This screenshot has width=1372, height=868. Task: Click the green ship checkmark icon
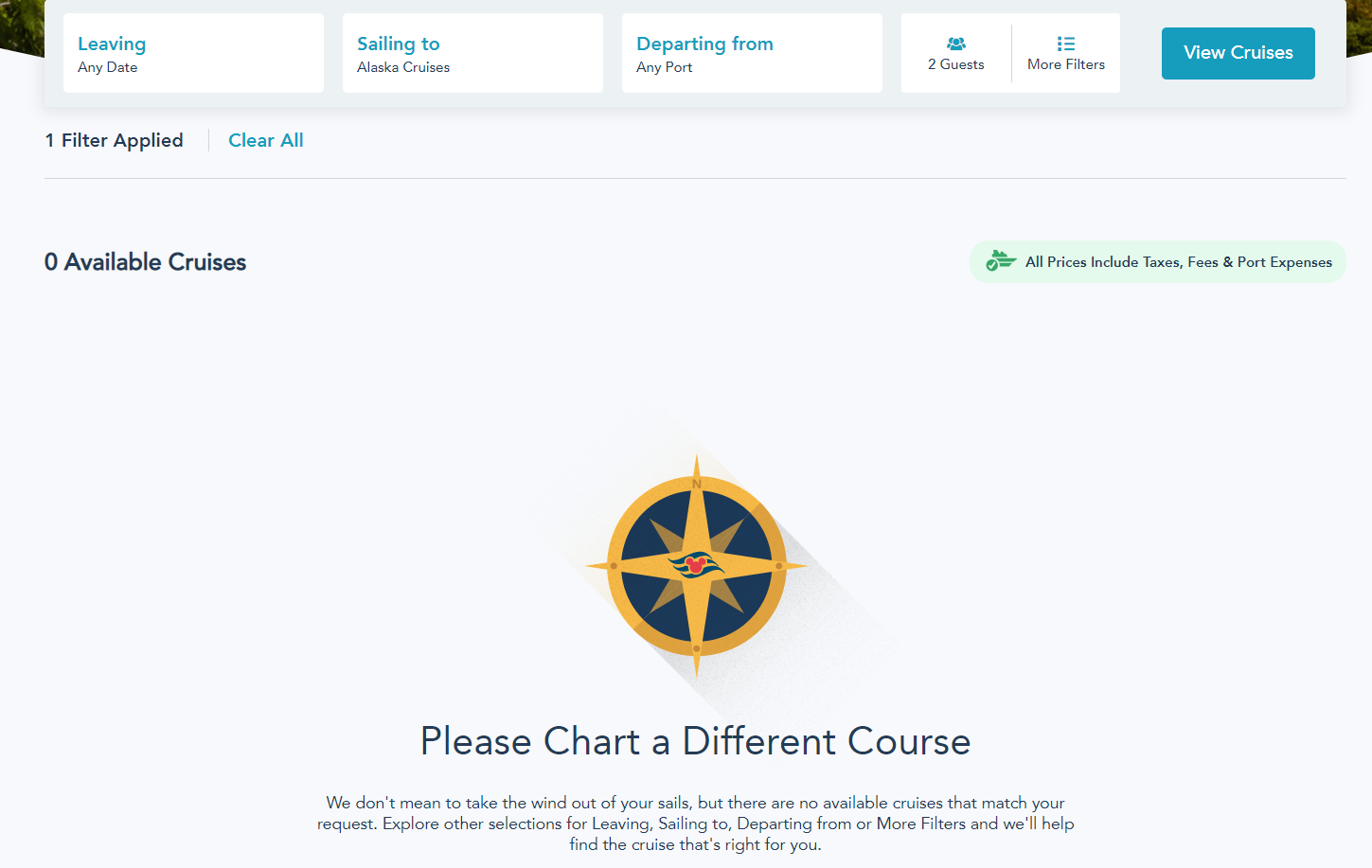(x=1000, y=260)
